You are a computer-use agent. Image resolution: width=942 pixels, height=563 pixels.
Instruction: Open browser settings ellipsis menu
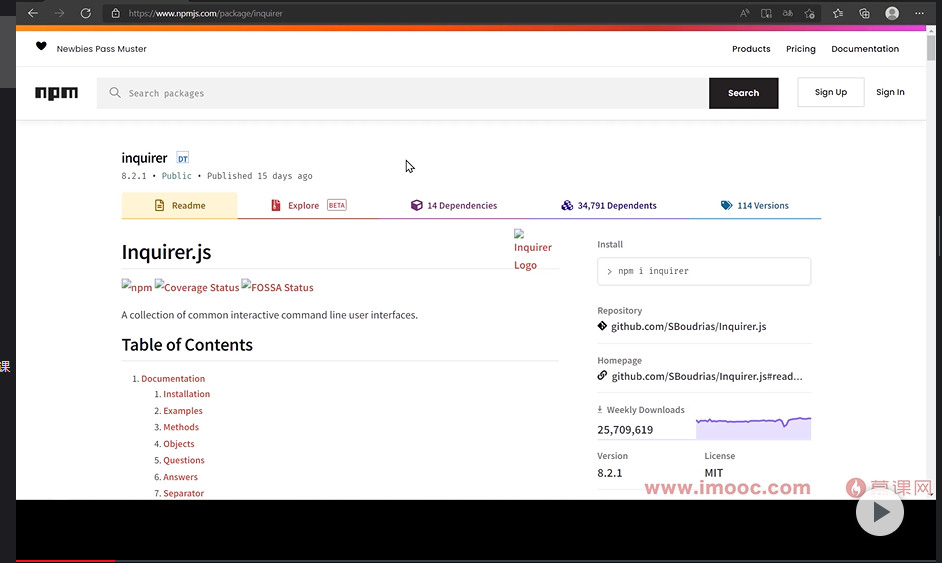pos(919,13)
